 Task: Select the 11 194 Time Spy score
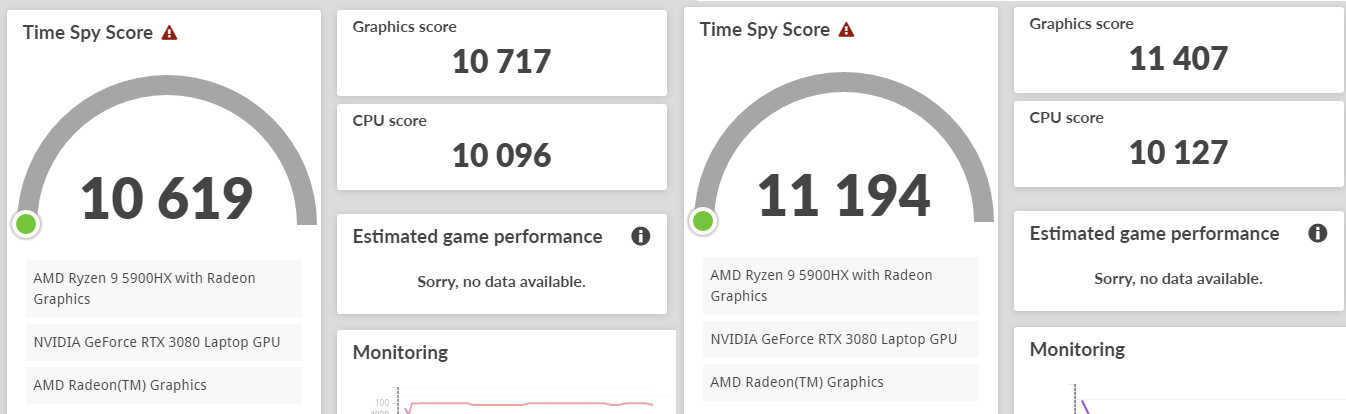(x=843, y=195)
